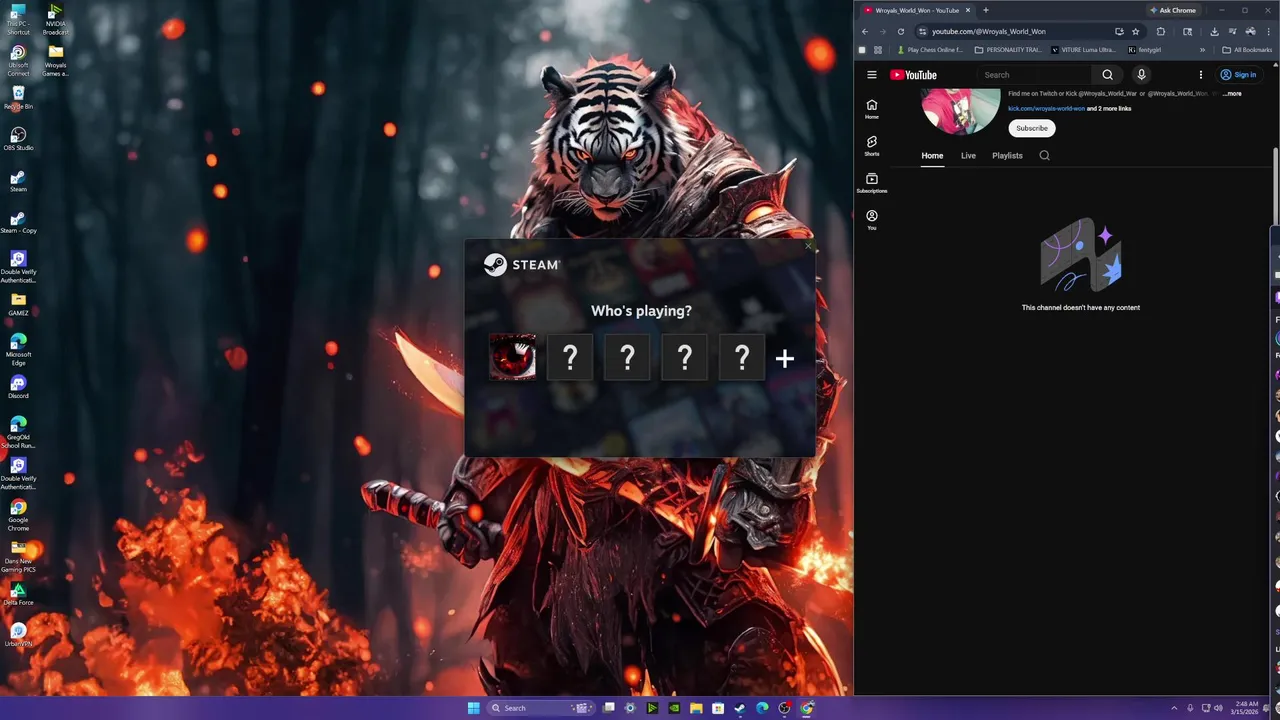Open Shorts in YouTube sidebar

(x=872, y=146)
